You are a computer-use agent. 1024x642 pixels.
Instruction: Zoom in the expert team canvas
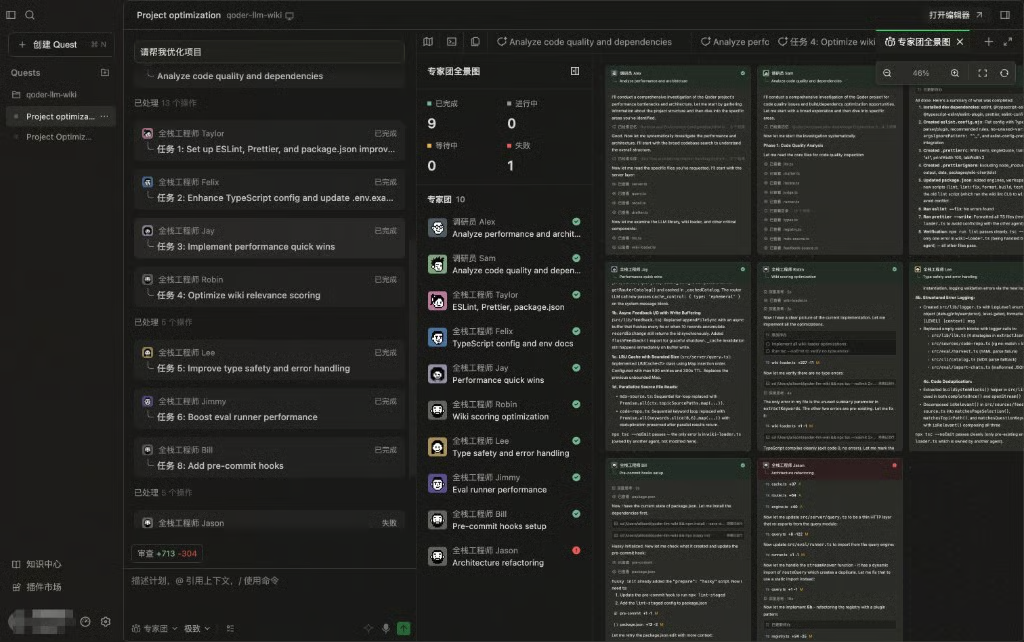click(x=955, y=73)
